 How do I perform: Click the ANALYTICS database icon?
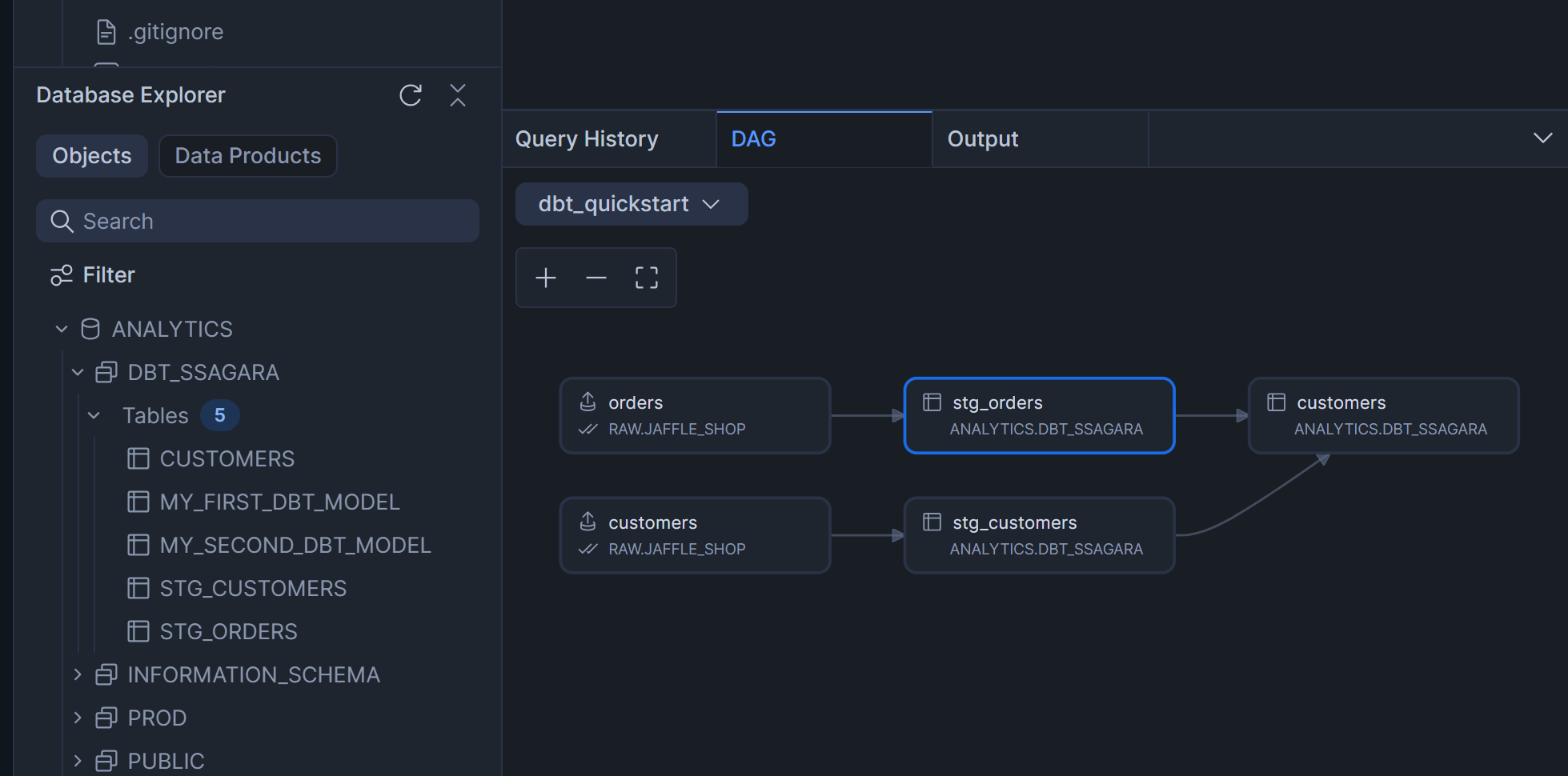pyautogui.click(x=90, y=329)
